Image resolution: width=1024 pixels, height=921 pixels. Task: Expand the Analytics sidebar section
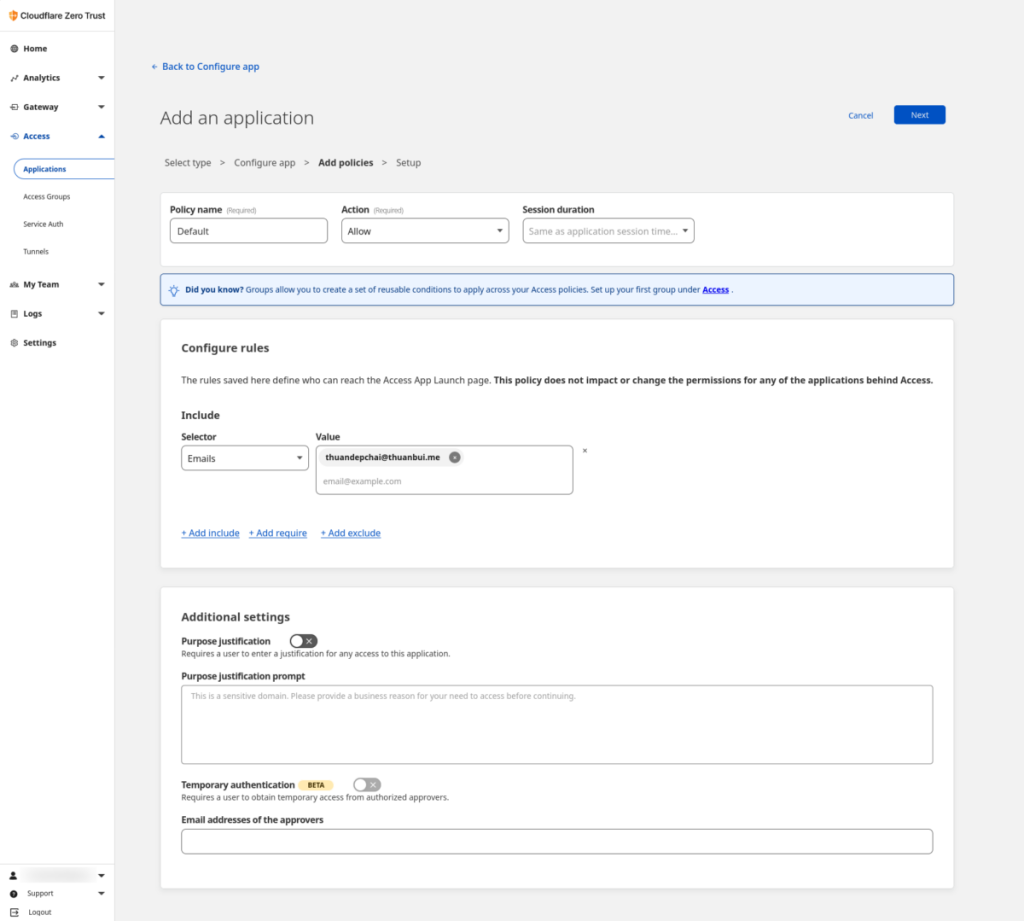pos(101,78)
